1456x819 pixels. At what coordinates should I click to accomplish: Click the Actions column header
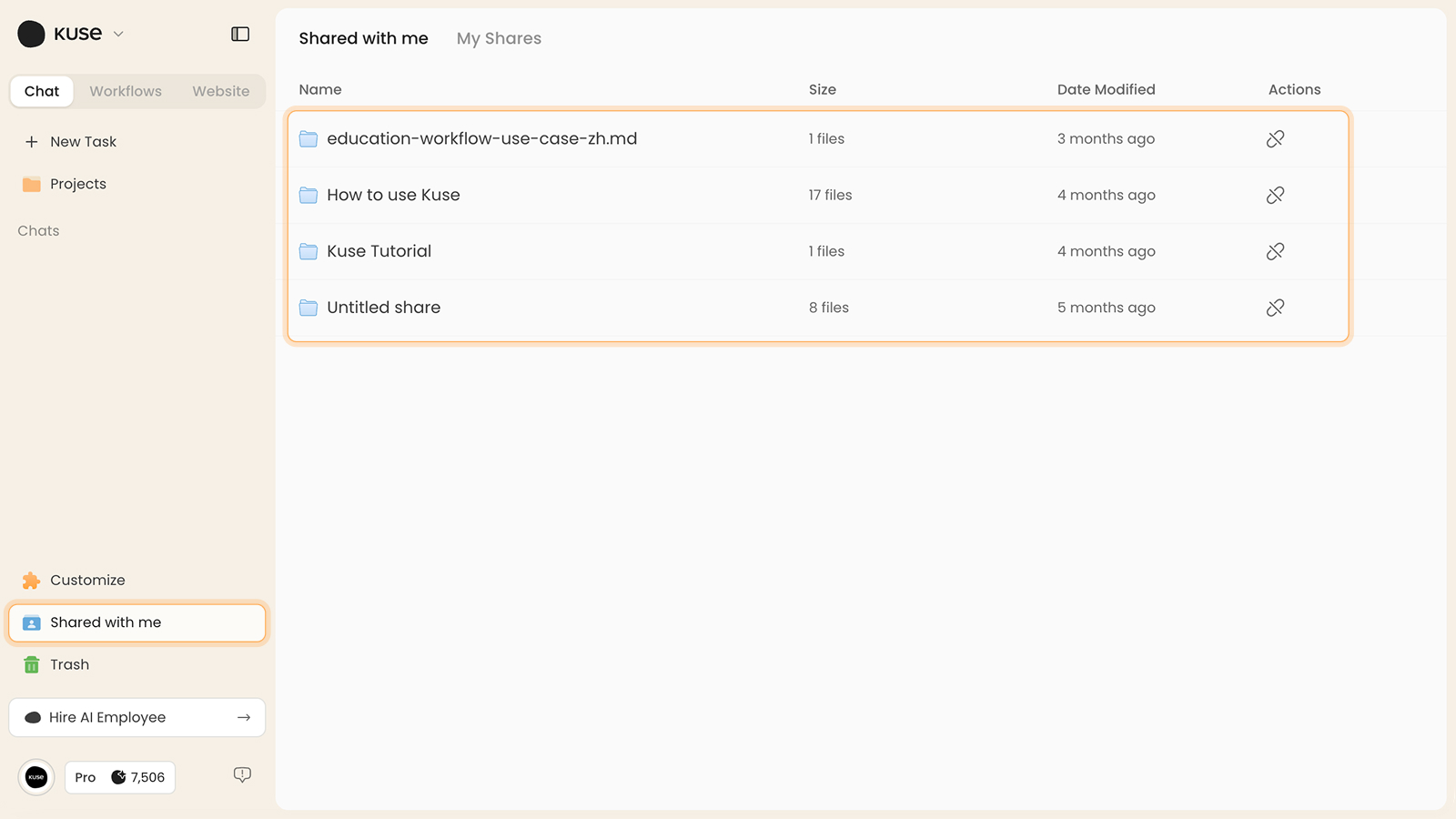(x=1295, y=89)
